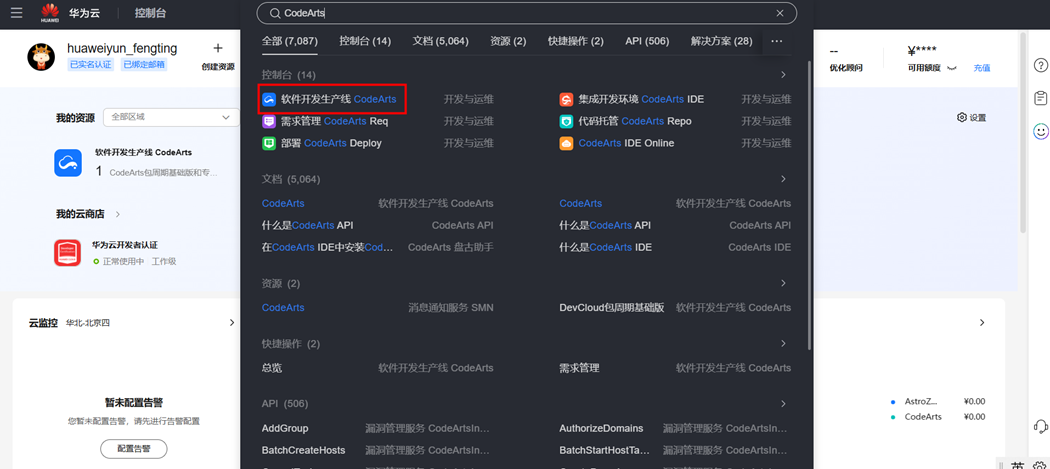The image size is (1050, 469).
Task: Click the smiley assistant icon
Action: tap(1040, 131)
